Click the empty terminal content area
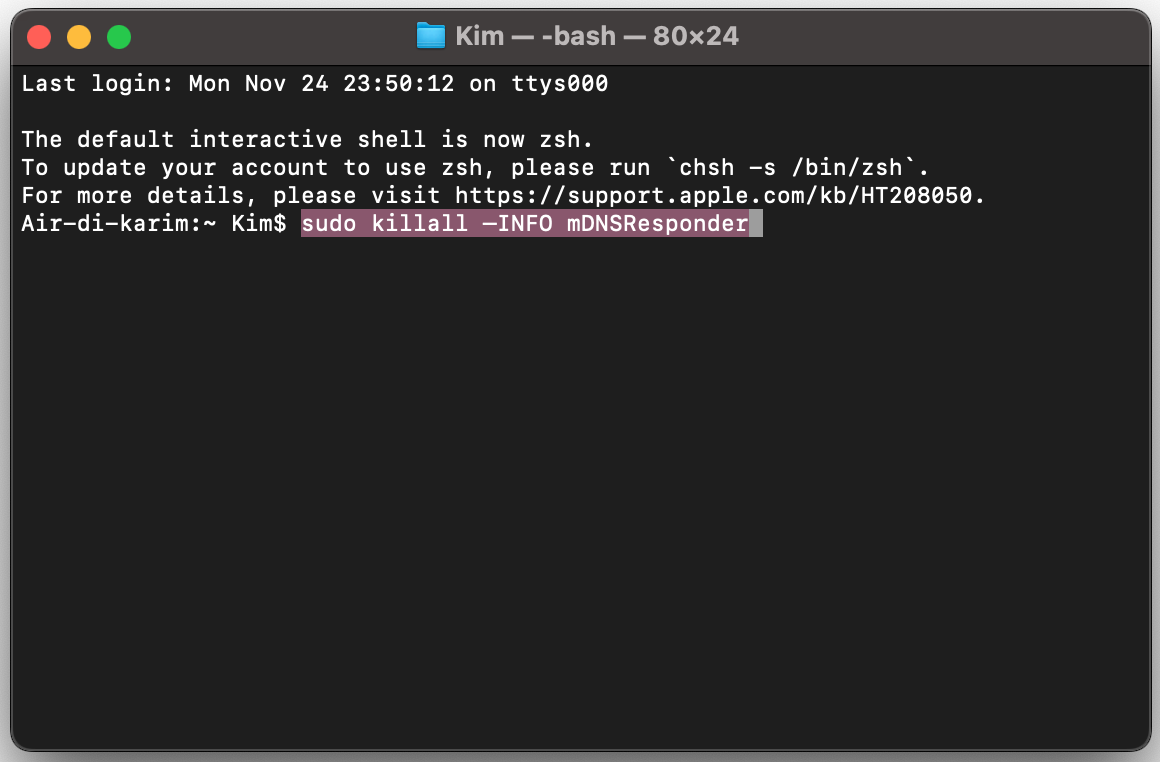 coord(580,480)
